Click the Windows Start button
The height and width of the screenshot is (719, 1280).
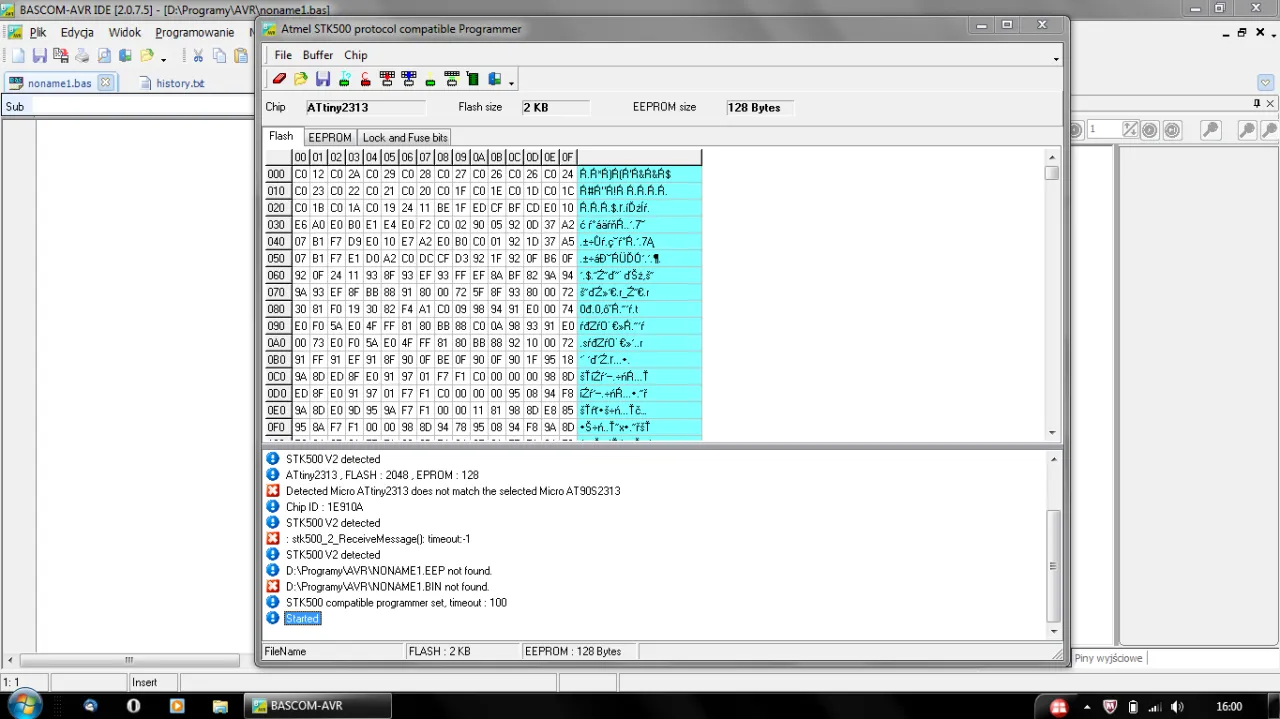point(23,706)
